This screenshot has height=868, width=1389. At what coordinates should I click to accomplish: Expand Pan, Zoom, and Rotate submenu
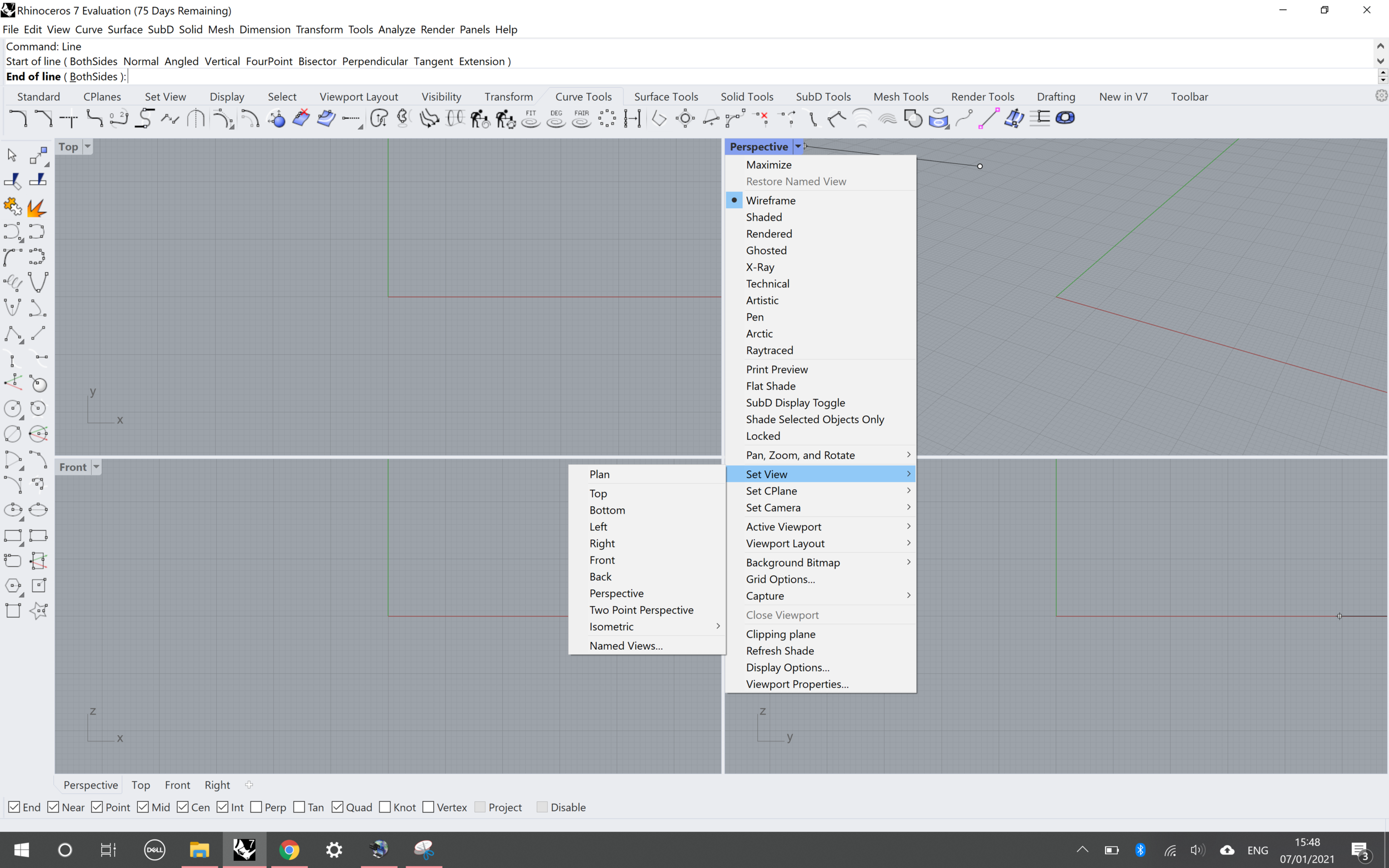click(x=821, y=455)
